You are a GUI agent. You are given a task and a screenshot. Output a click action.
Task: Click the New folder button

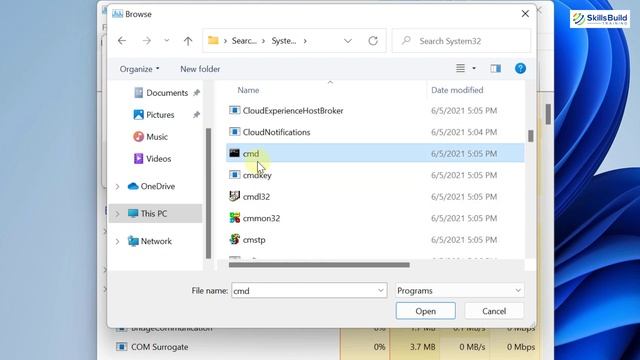coord(200,69)
